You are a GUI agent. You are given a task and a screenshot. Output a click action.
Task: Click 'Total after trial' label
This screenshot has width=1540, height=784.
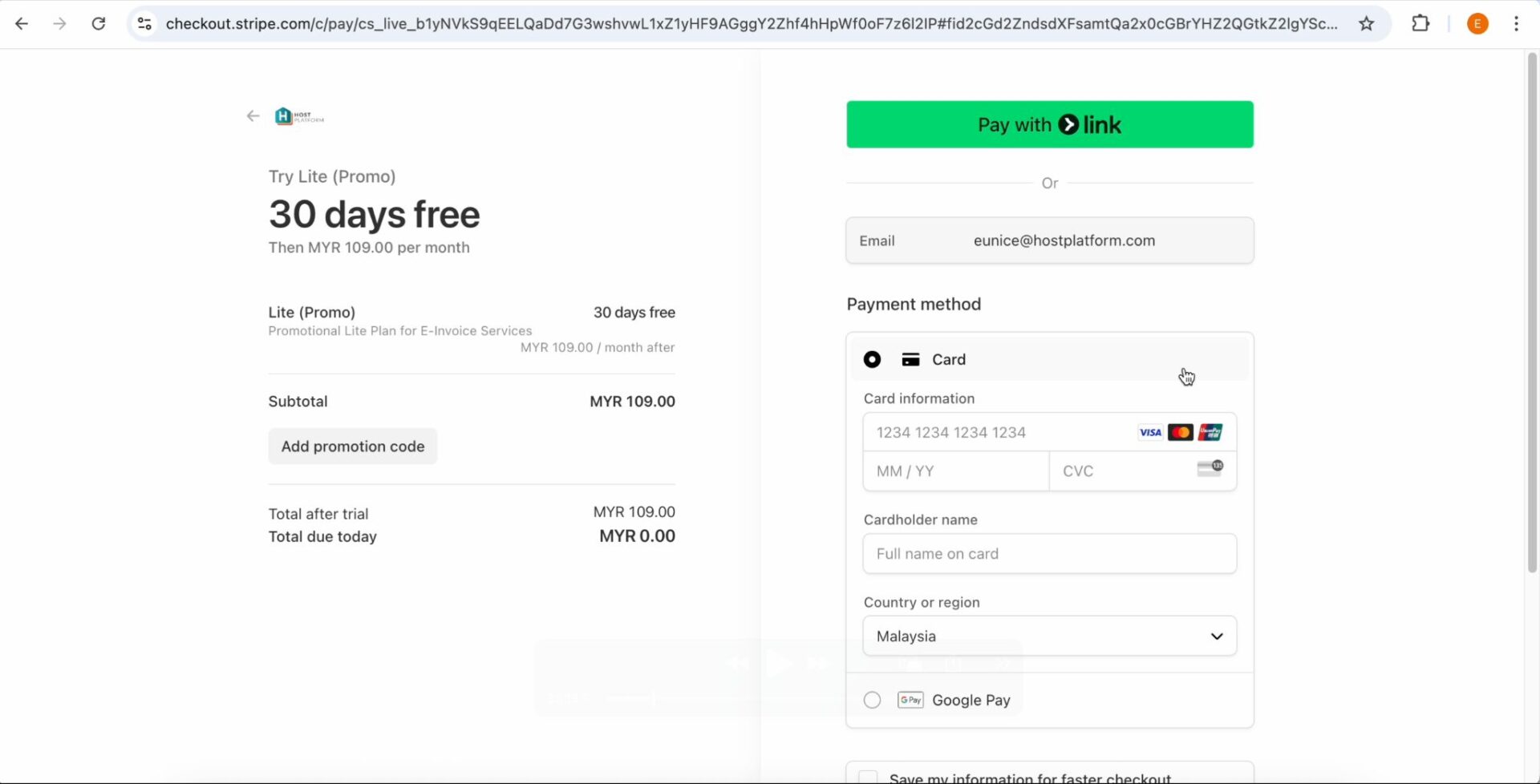[318, 514]
